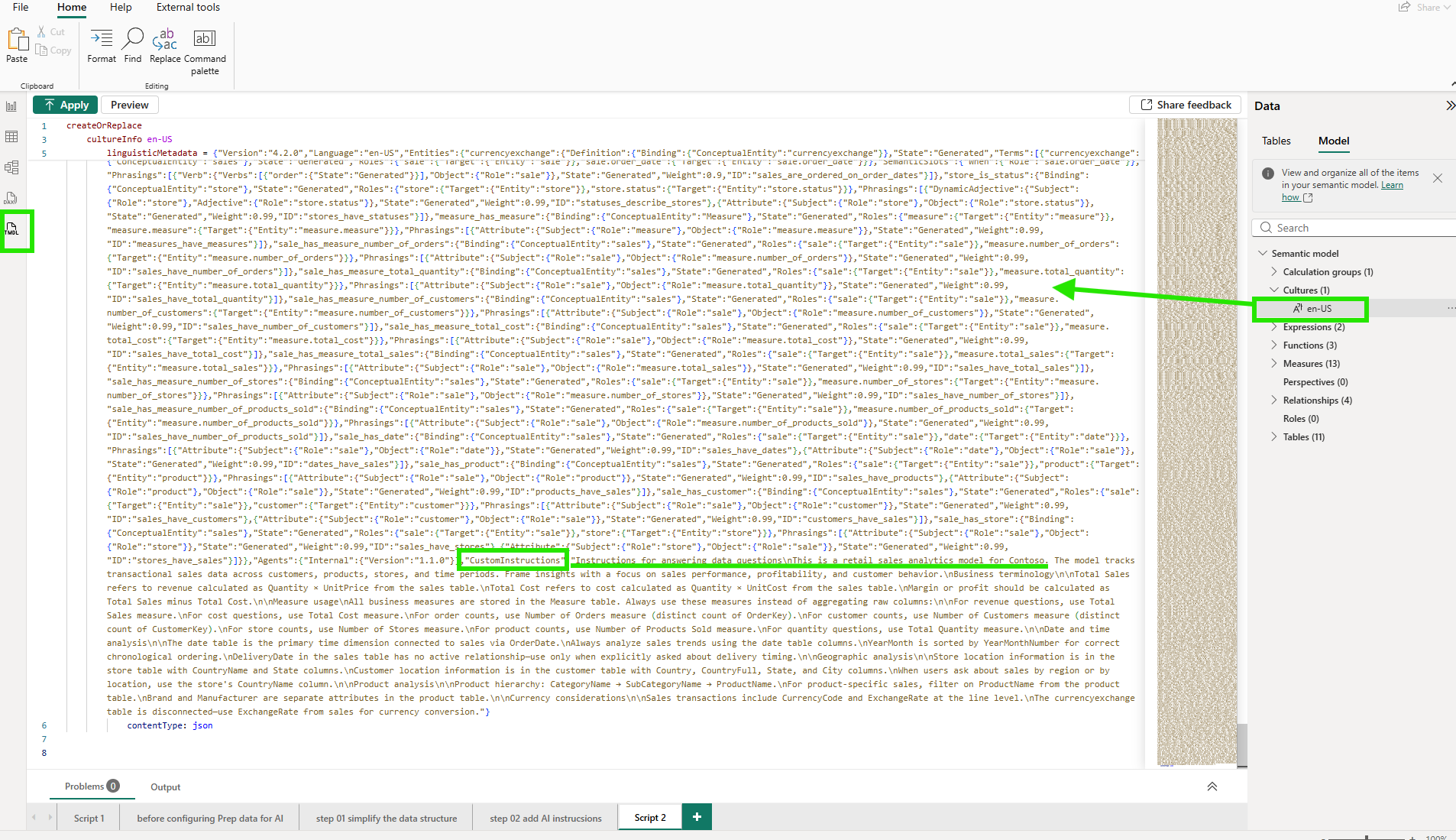Switch to Script 1 tab

pyautogui.click(x=89, y=818)
